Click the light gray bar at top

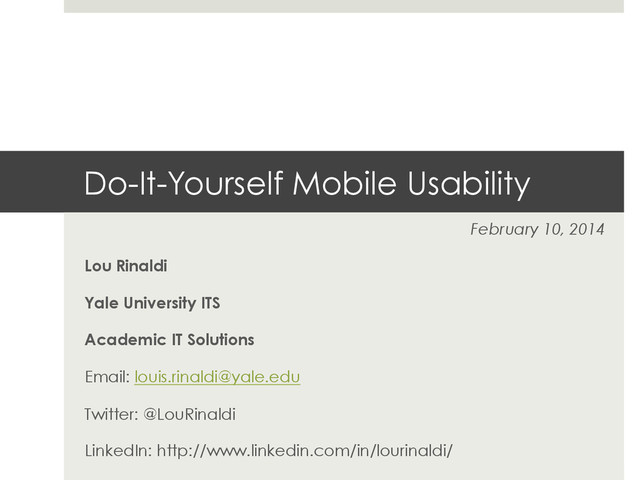pos(344,6)
